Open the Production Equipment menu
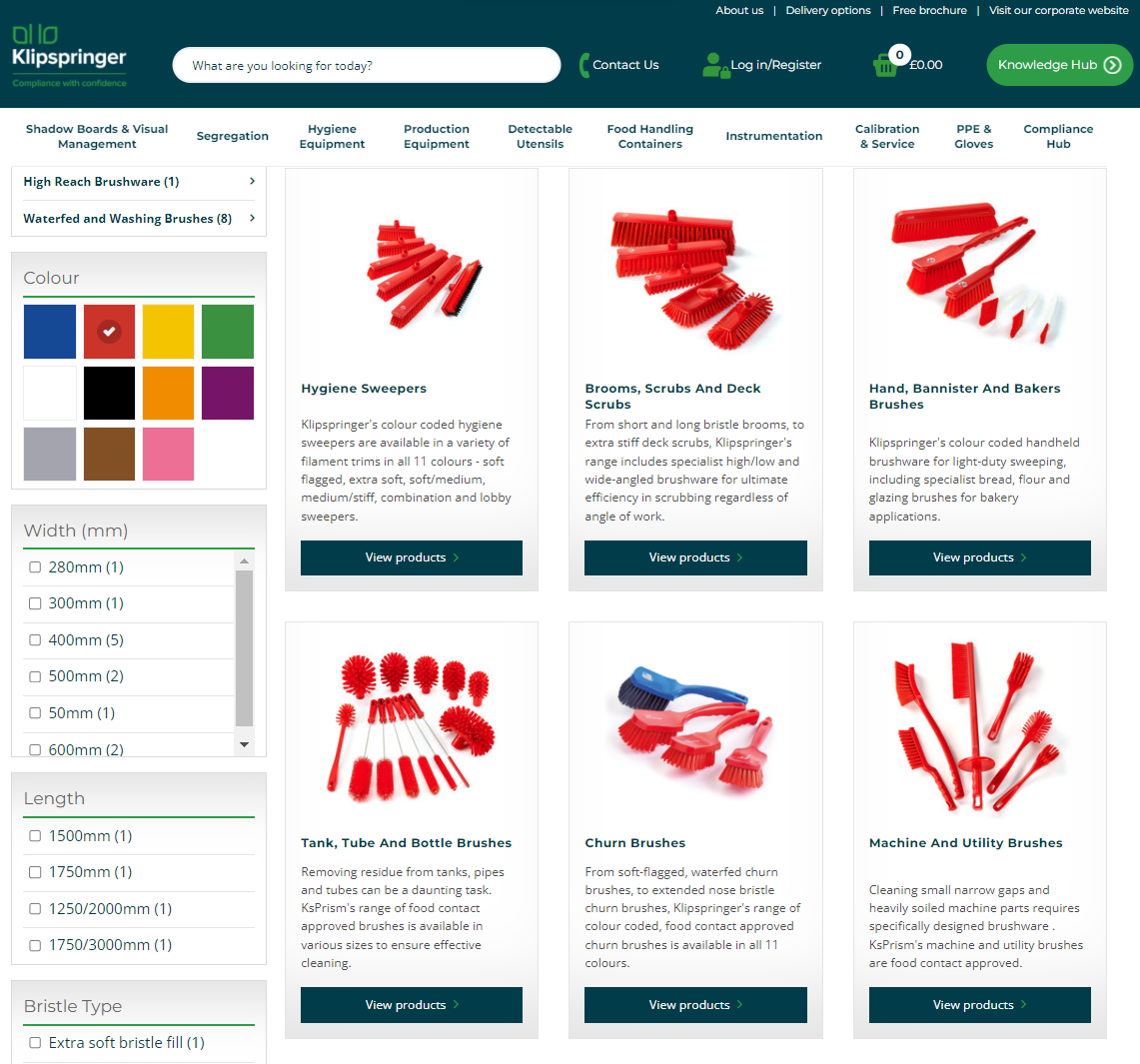 click(x=437, y=137)
